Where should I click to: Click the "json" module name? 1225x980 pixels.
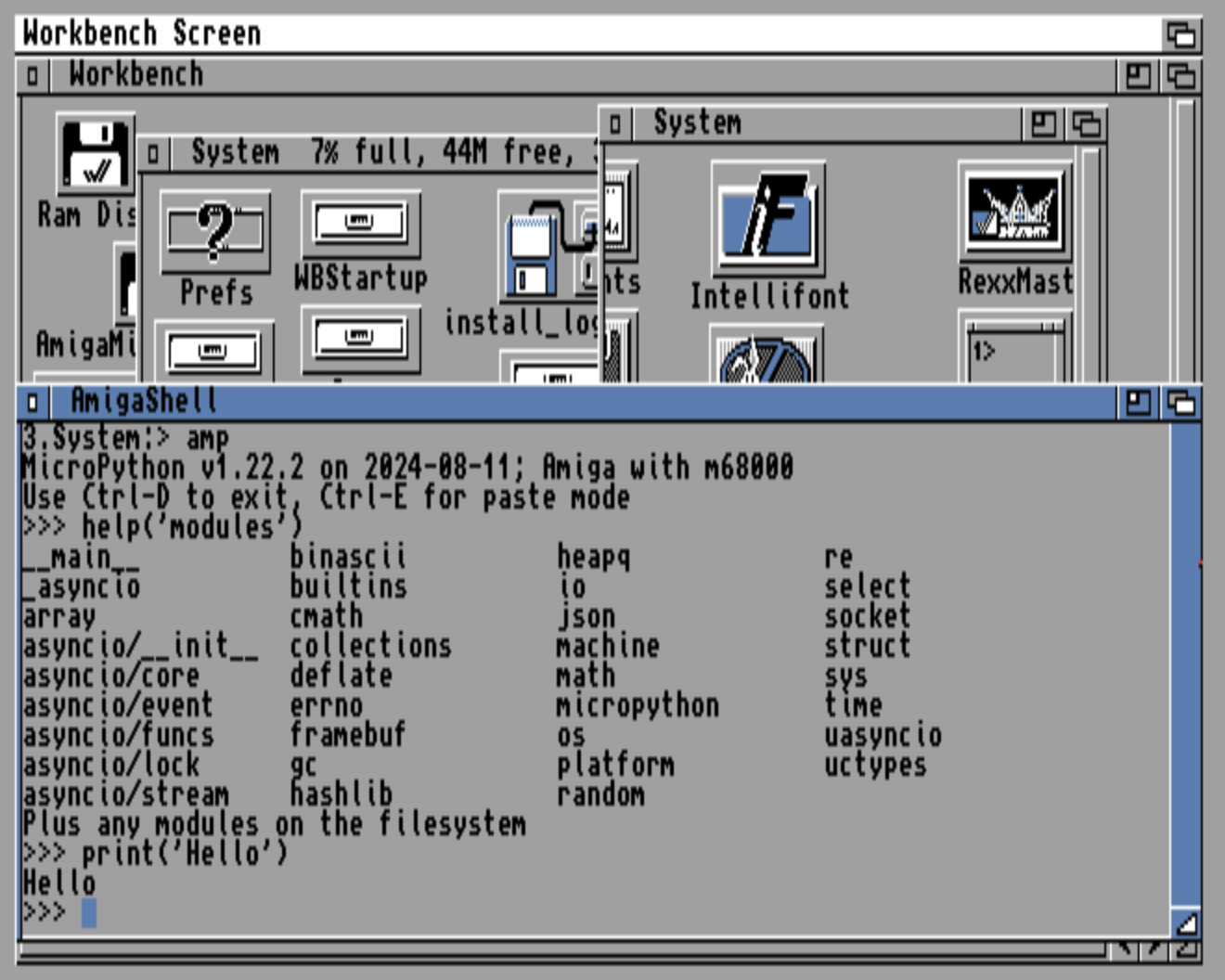click(587, 616)
